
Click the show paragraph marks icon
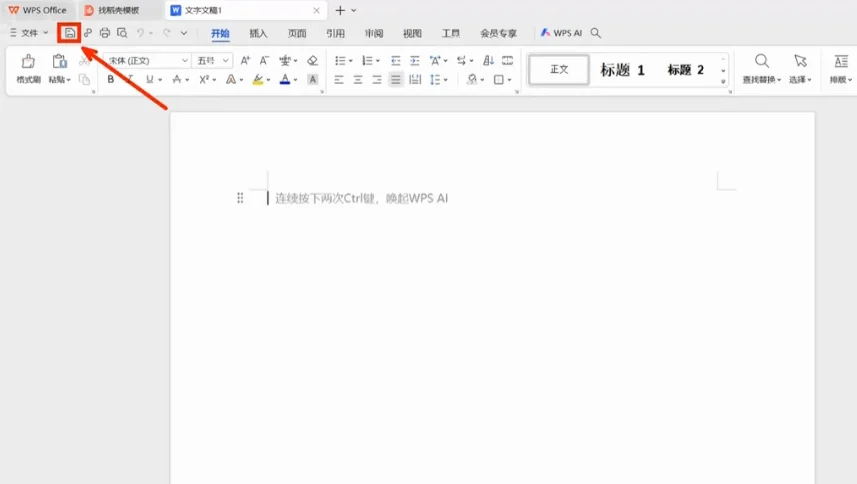click(x=462, y=61)
